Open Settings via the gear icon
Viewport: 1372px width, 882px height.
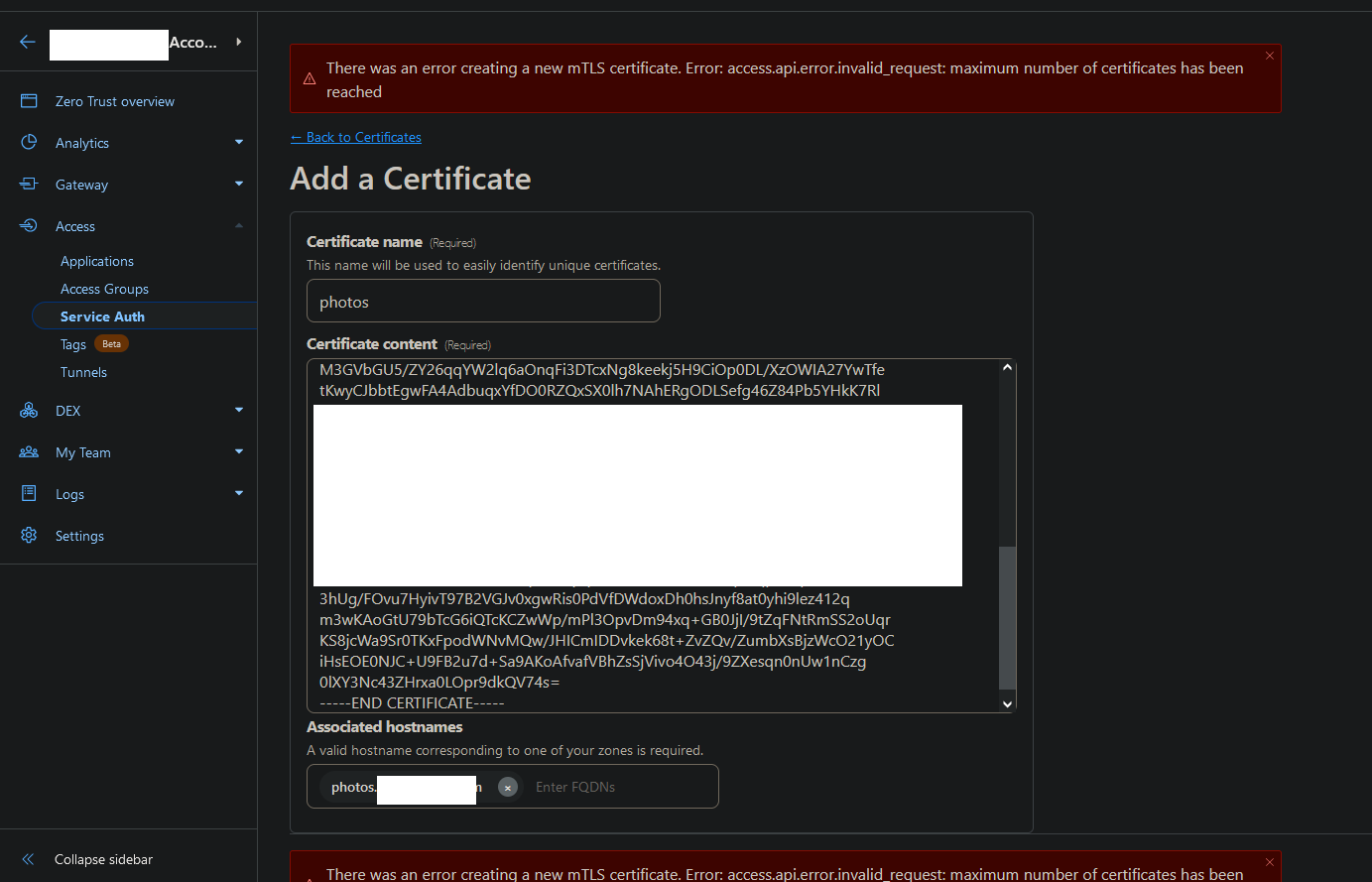tap(29, 536)
